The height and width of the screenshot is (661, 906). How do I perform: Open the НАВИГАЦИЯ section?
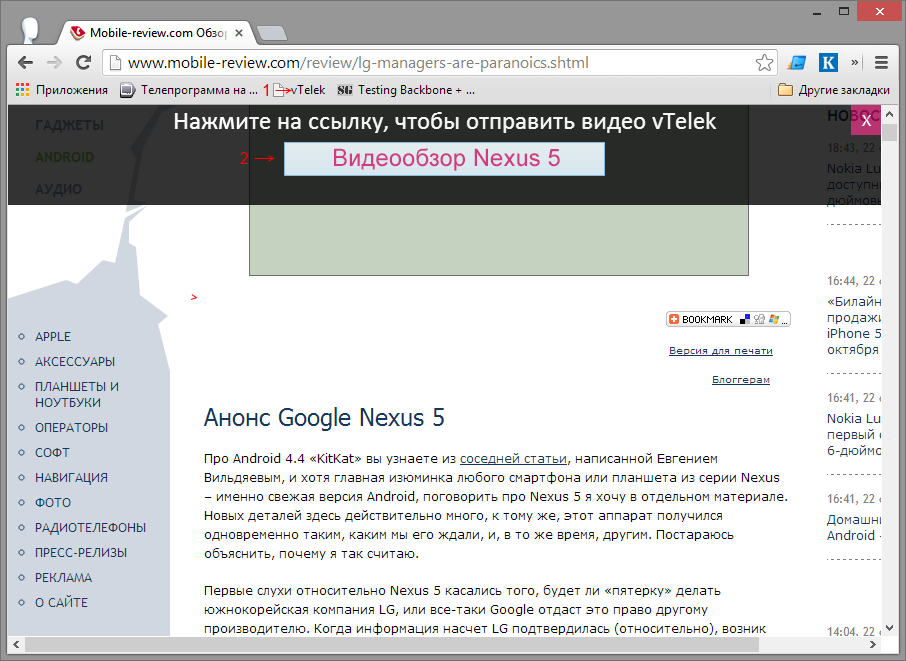(x=71, y=477)
